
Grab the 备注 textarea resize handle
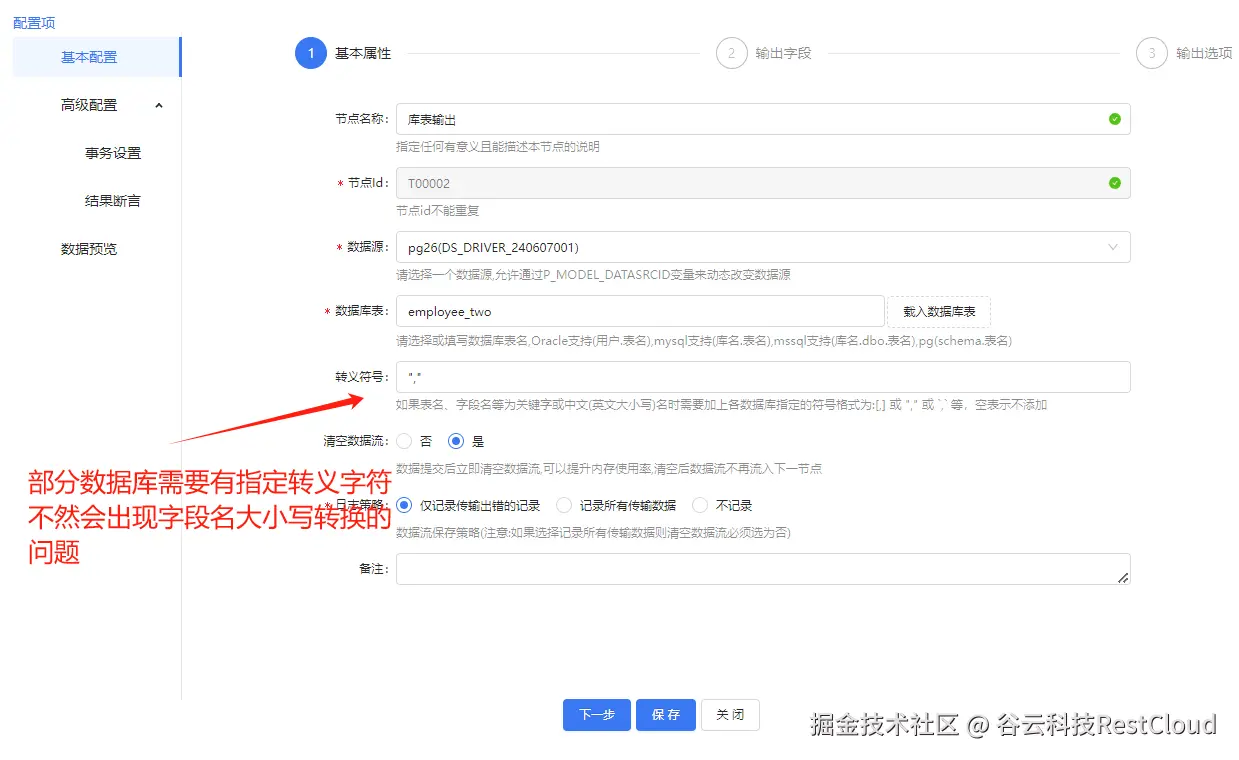(1123, 578)
